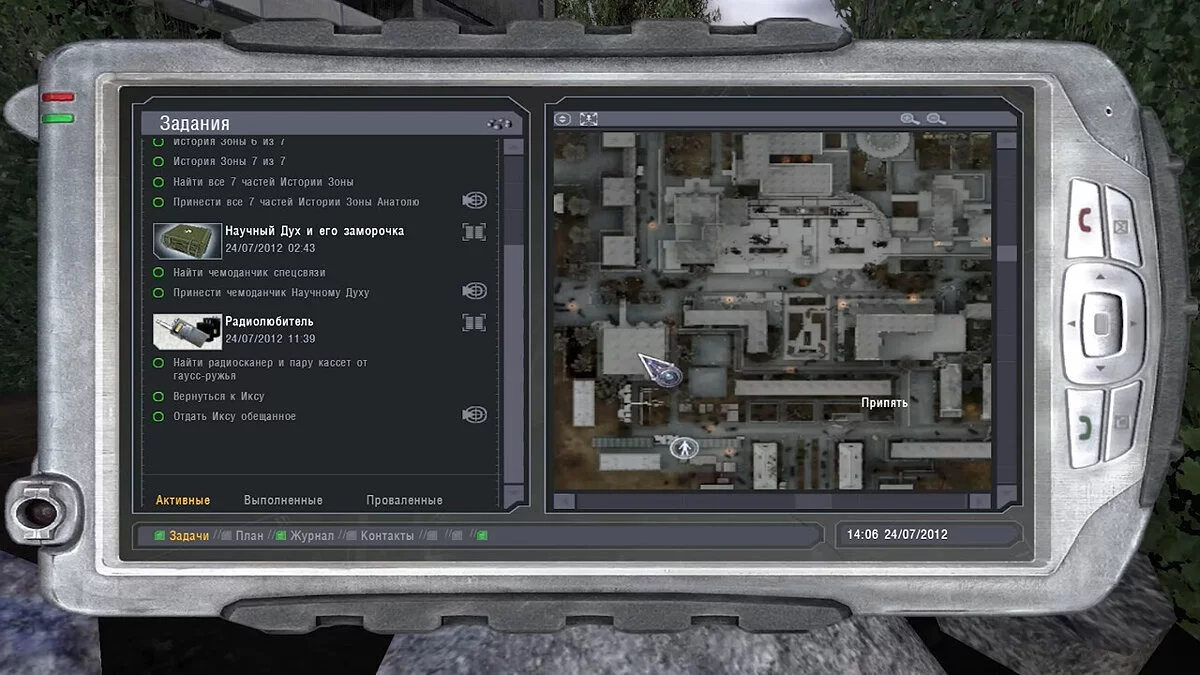
Task: Show on map 'Принести все 7 частей' target
Action: [474, 201]
